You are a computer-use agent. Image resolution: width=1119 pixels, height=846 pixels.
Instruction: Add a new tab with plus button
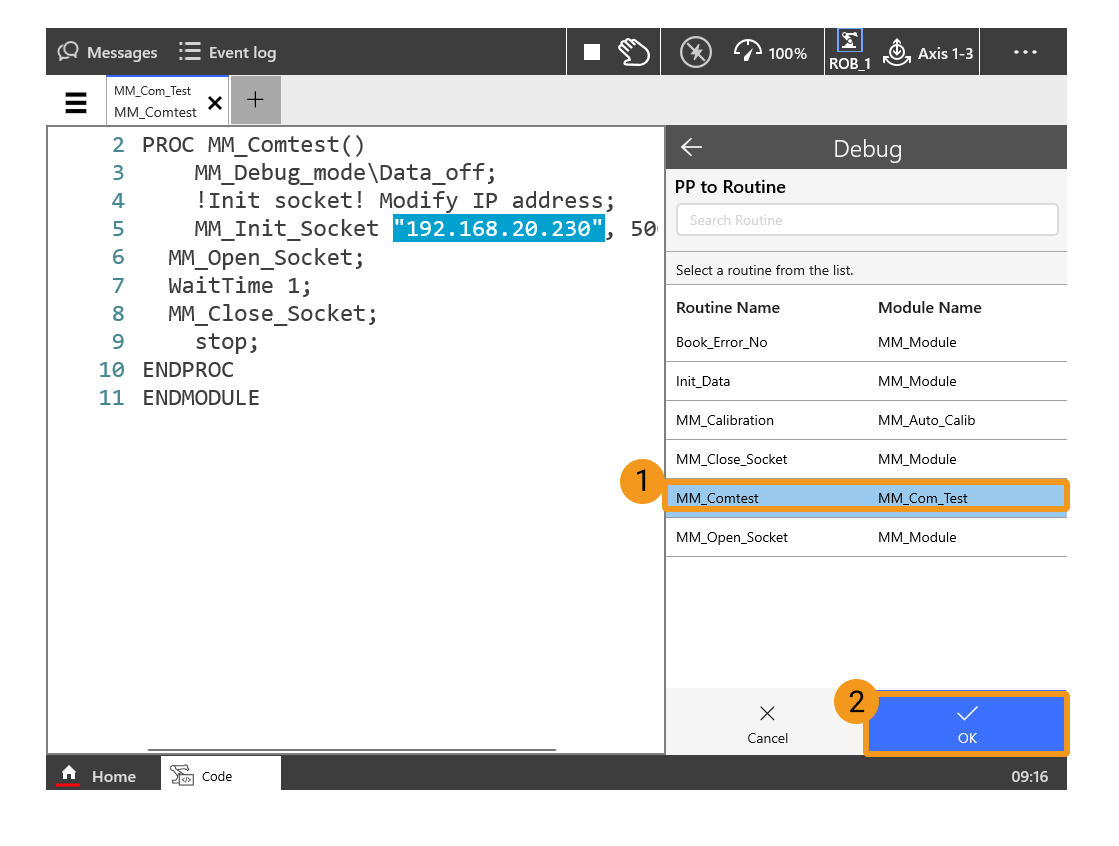point(255,100)
